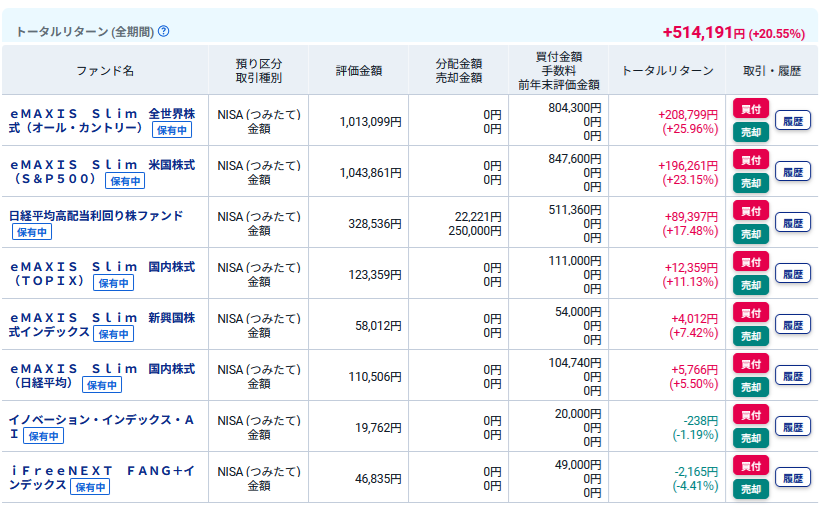This screenshot has height=506, width=825.
Task: Open 履歴 for eMAXIS Slim 米国株式 S&P500
Action: coord(793,172)
